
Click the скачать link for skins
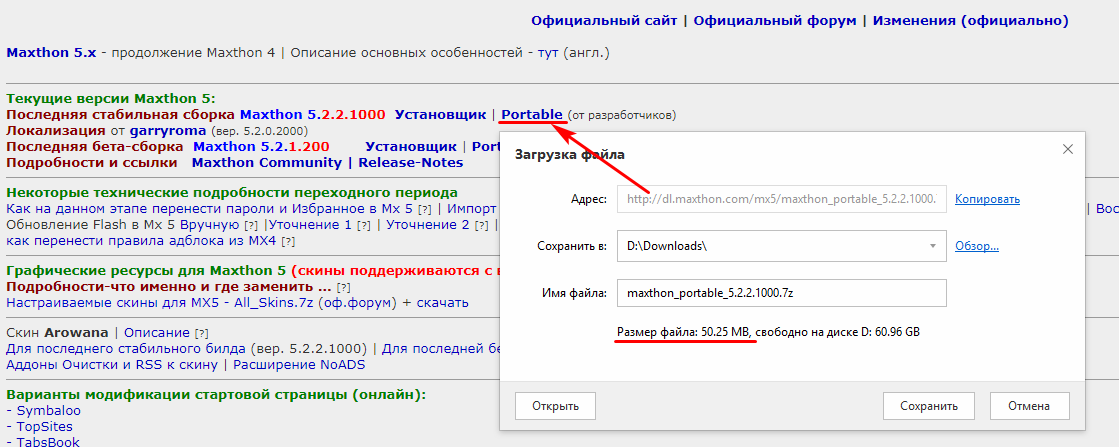[x=442, y=303]
